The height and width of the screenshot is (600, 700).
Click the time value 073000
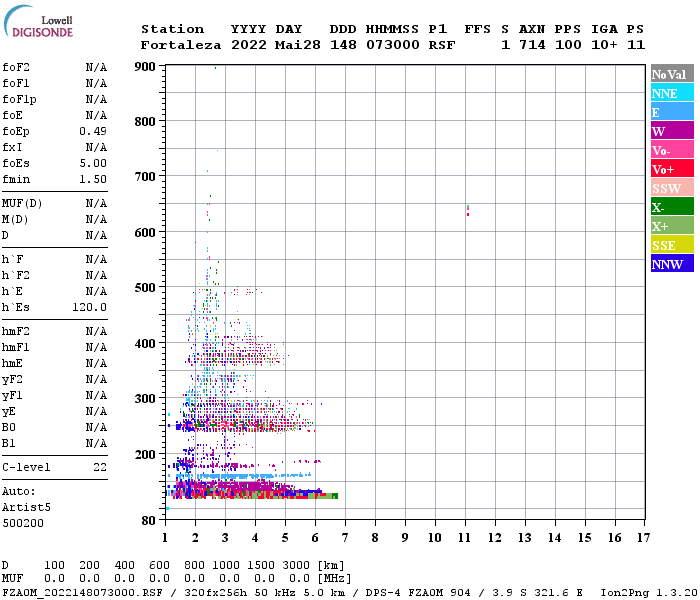pyautogui.click(x=393, y=45)
